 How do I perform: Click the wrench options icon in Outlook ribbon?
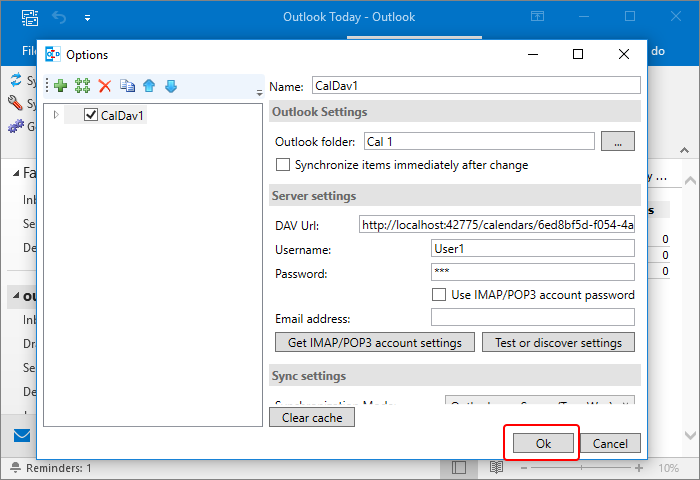pos(15,103)
